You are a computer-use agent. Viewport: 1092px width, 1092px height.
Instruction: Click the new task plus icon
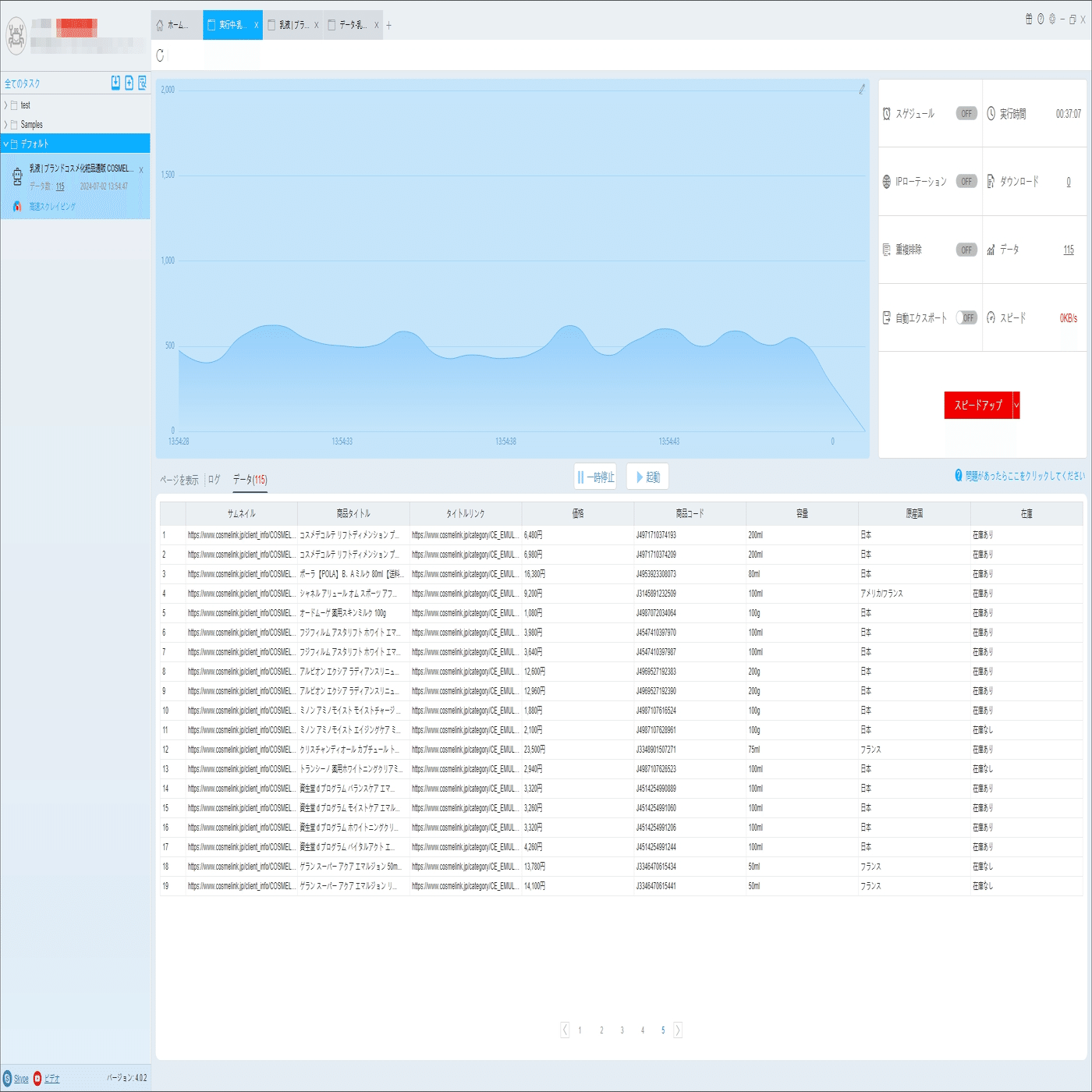pos(129,83)
